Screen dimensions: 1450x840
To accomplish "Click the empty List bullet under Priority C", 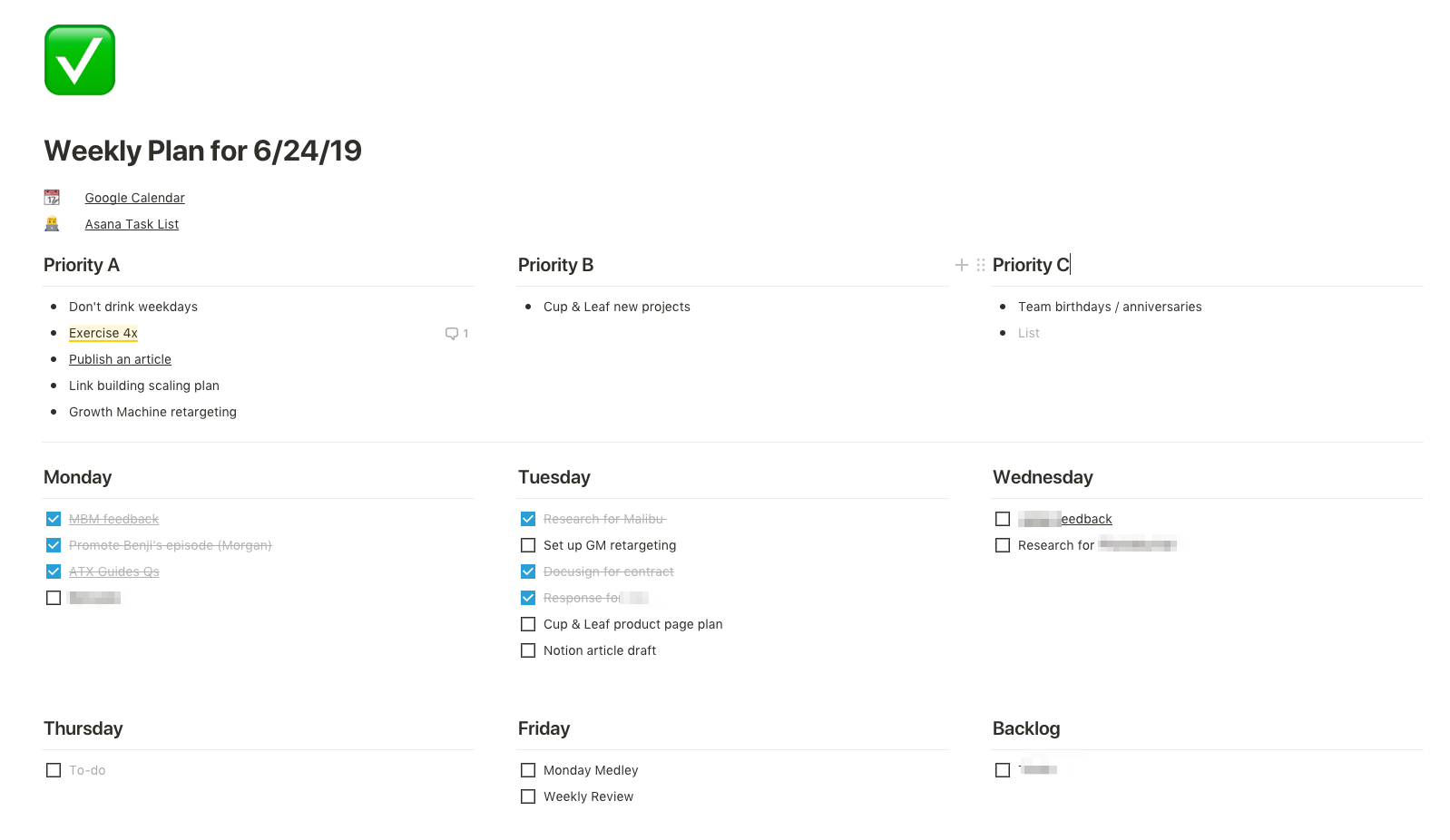I will click(1029, 333).
